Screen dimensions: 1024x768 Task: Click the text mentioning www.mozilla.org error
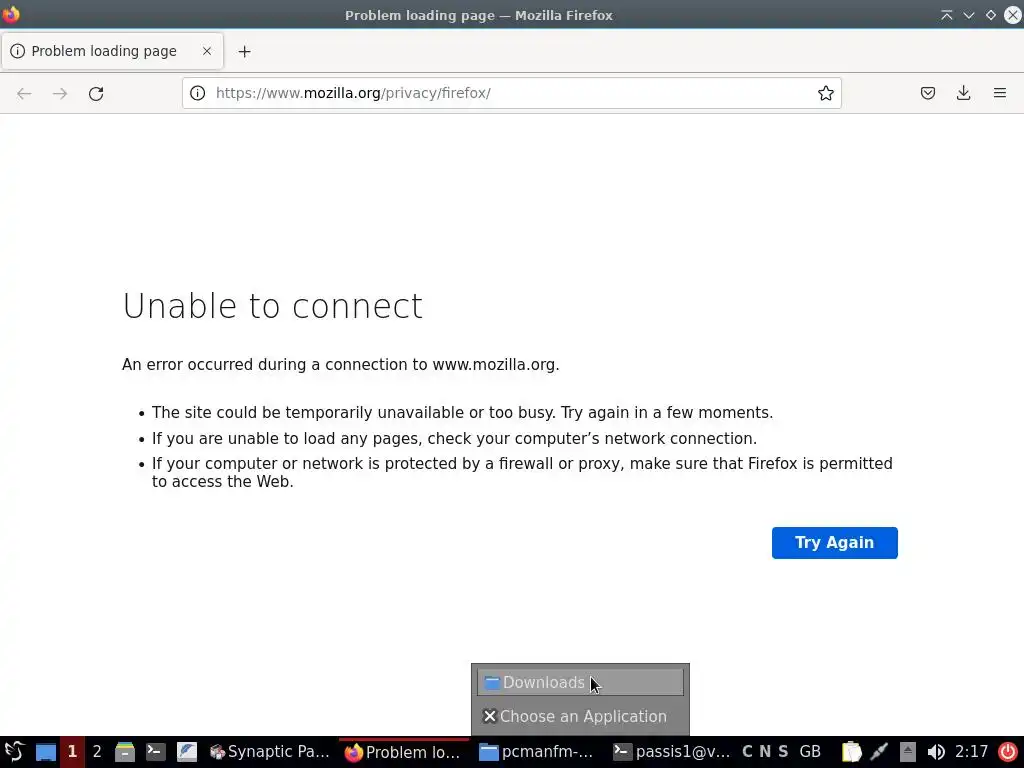(x=340, y=364)
